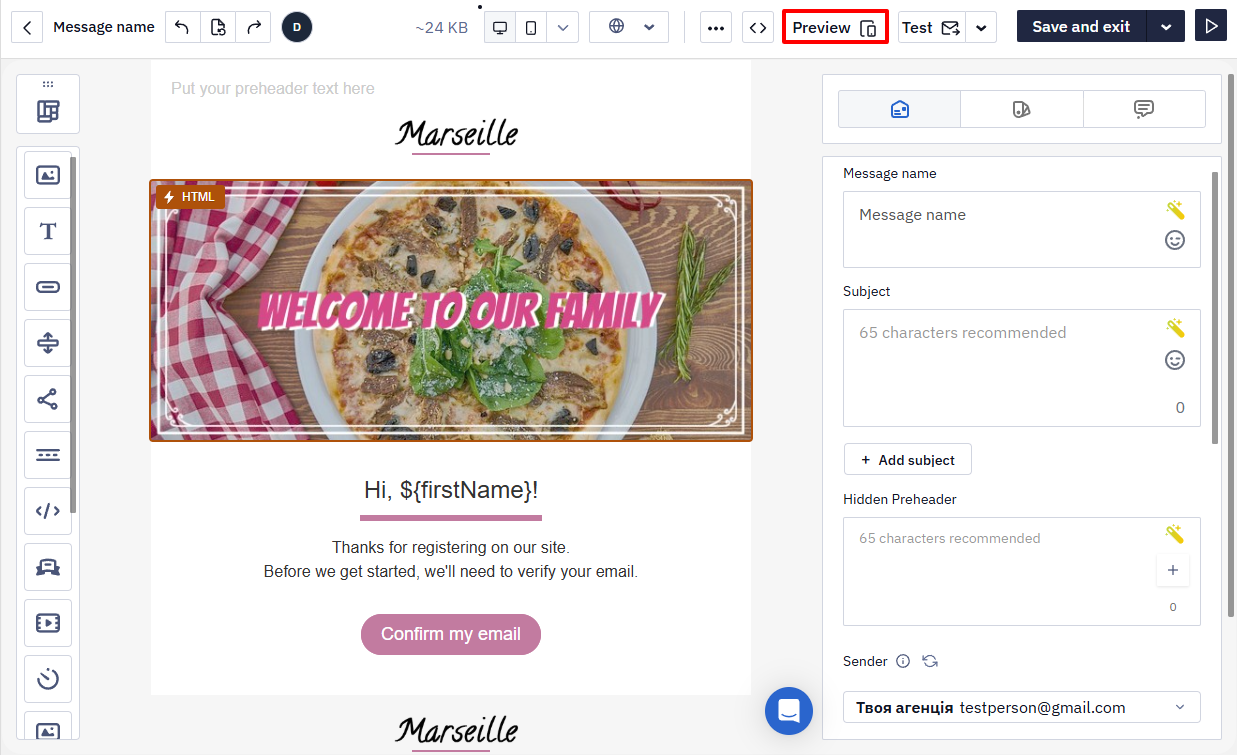Open the structures layout panel icon
Viewport: 1237px width, 755px height.
(48, 111)
